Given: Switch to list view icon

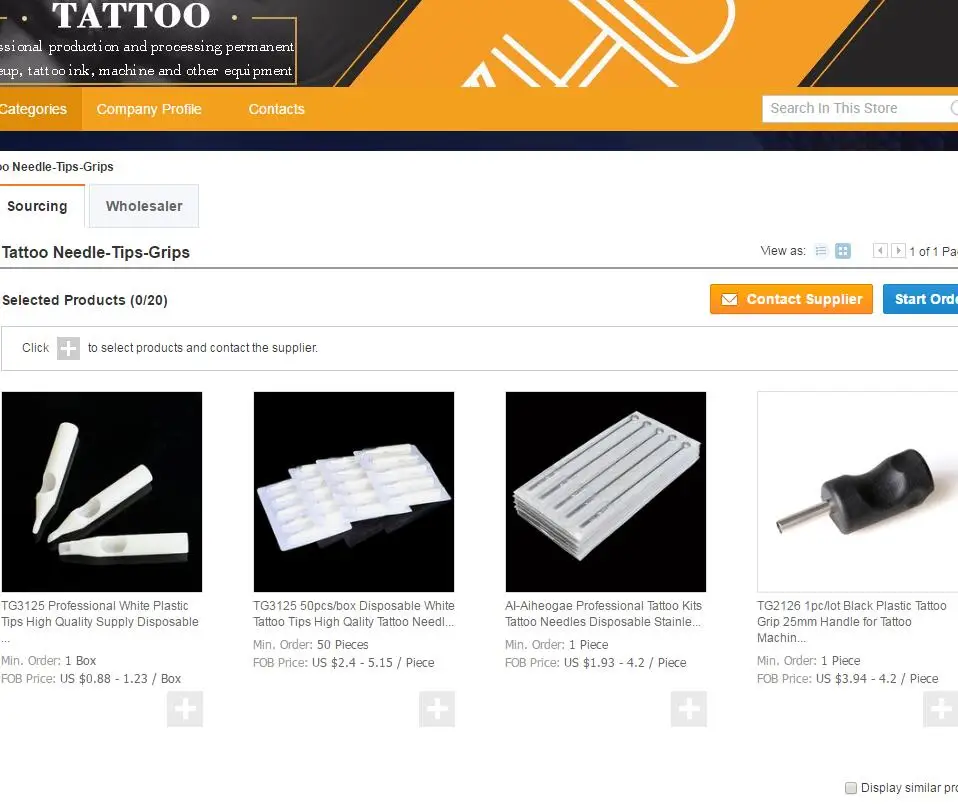Looking at the screenshot, I should click(821, 251).
